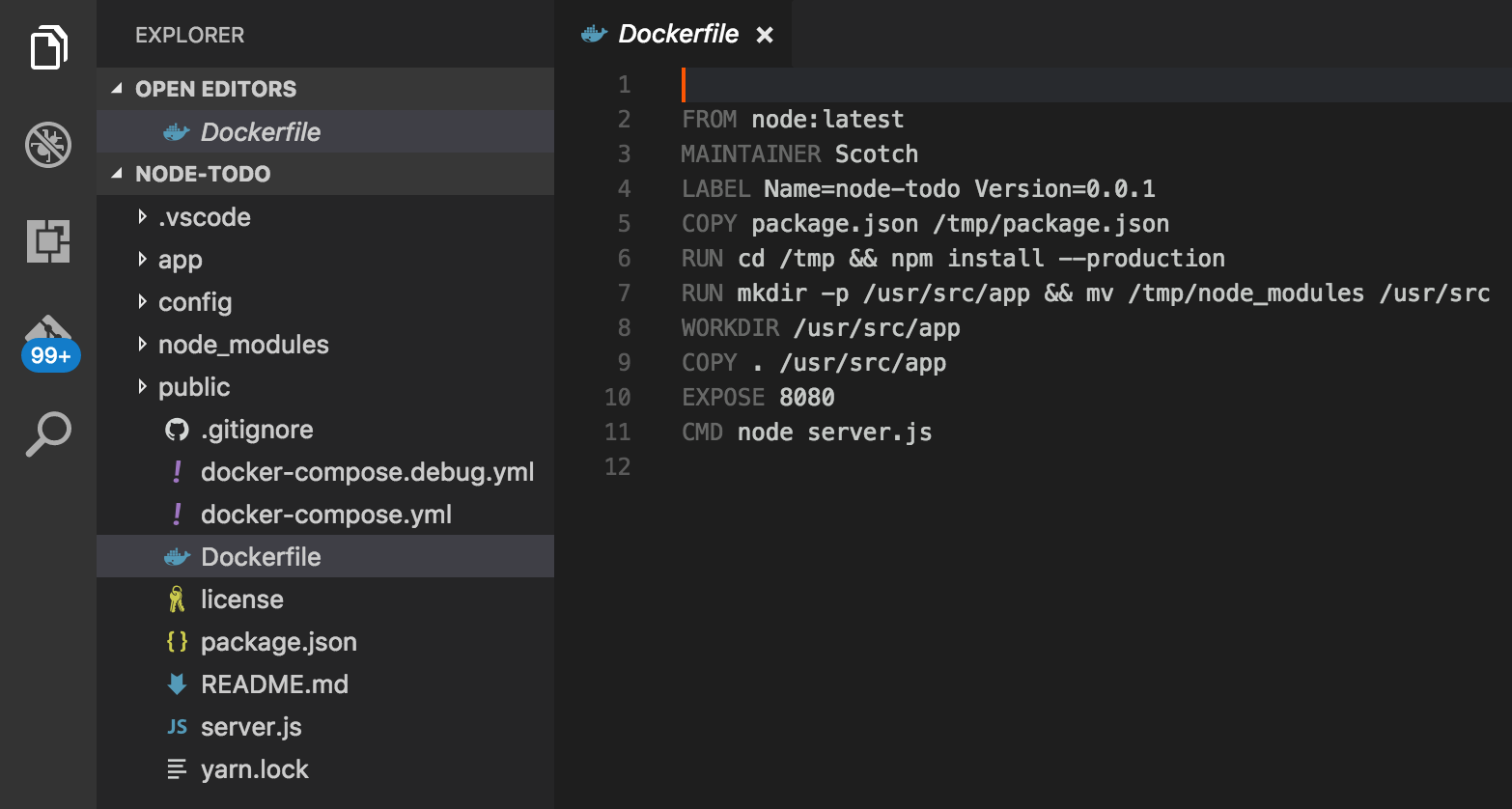Viewport: 1512px width, 809px height.
Task: Open docker-compose.debug.yml from the file tree
Action: tap(367, 472)
